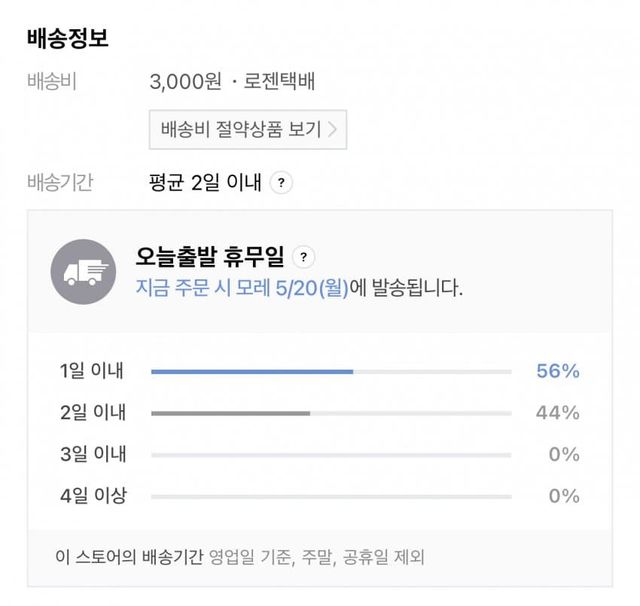This screenshot has width=640, height=606.
Task: Click the gray delivery truck icon
Action: pyautogui.click(x=84, y=273)
